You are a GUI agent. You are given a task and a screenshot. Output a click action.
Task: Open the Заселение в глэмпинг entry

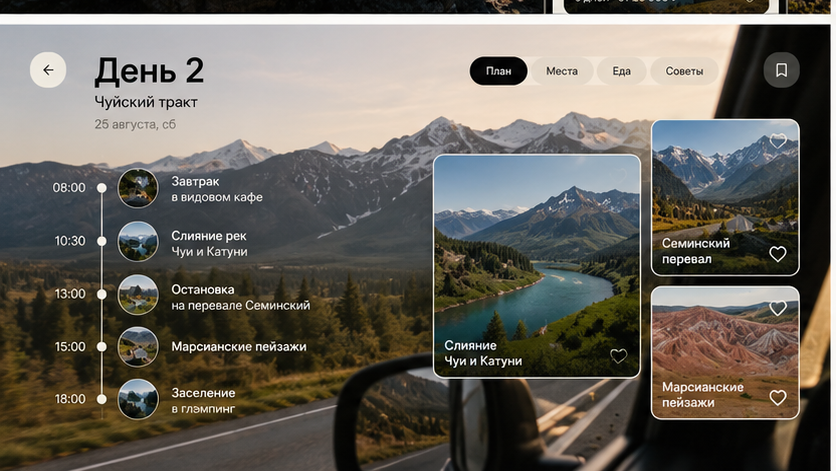pyautogui.click(x=203, y=401)
